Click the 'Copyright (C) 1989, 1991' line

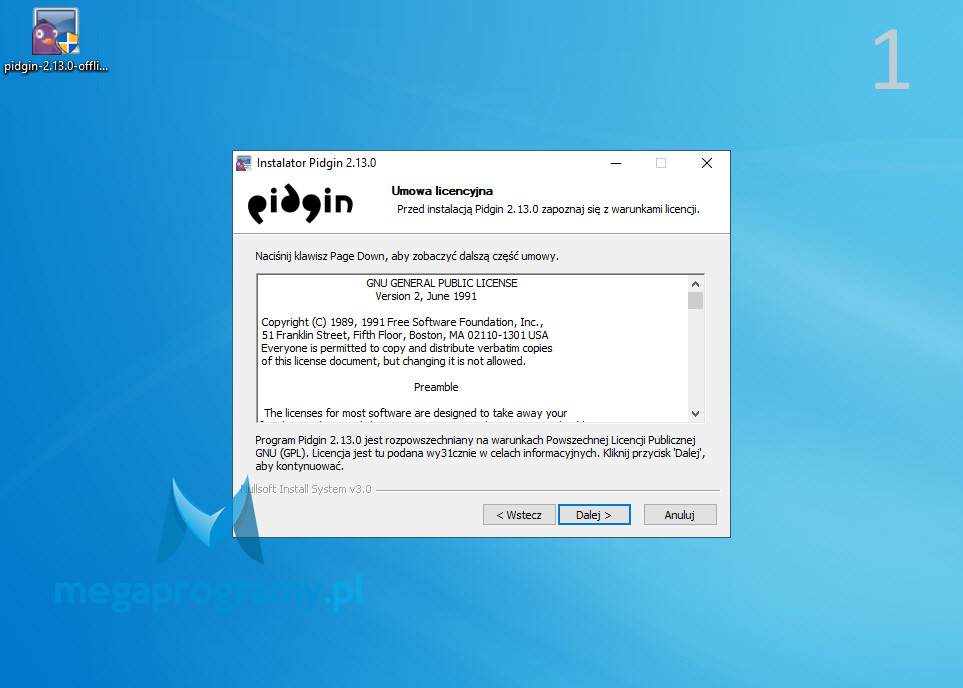[402, 322]
